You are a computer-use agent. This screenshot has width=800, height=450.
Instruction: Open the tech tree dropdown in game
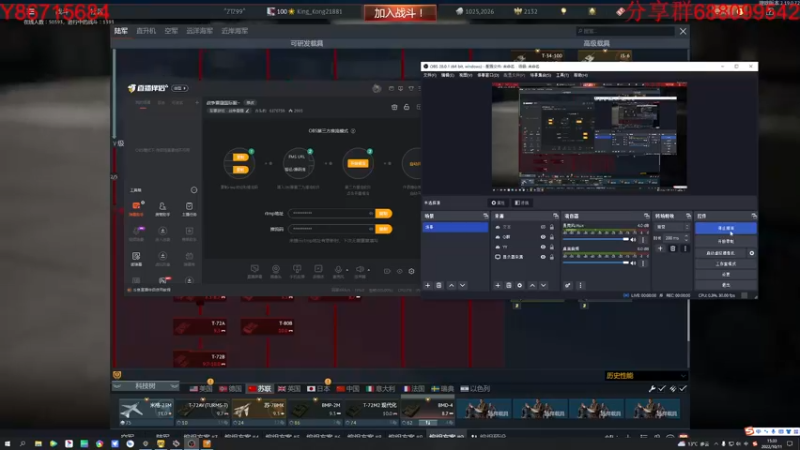coord(145,386)
